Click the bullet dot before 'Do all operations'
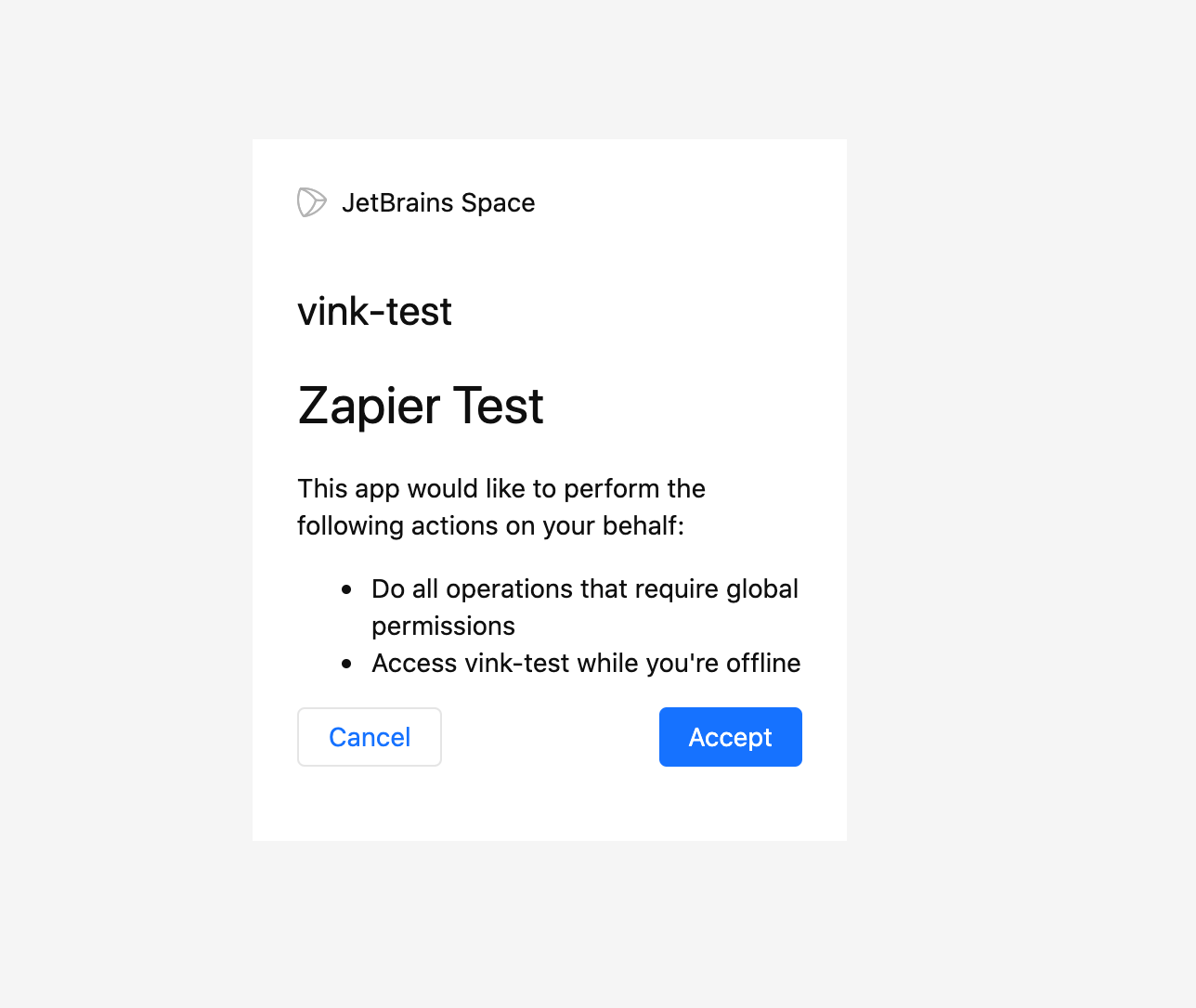The height and width of the screenshot is (1008, 1196). coord(346,589)
